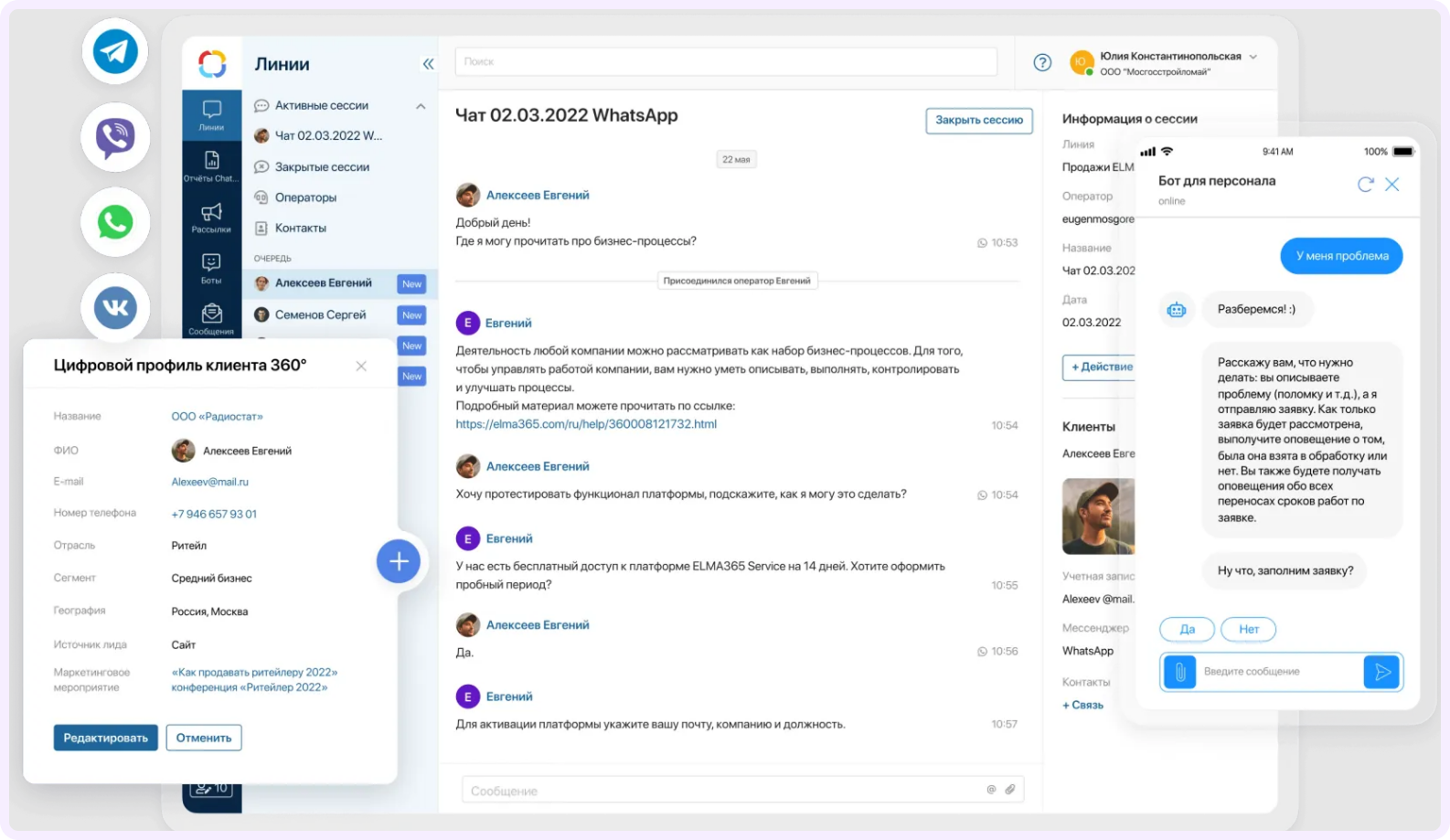This screenshot has height=840, width=1450.
Task: Open the help question mark icon
Action: point(1042,62)
